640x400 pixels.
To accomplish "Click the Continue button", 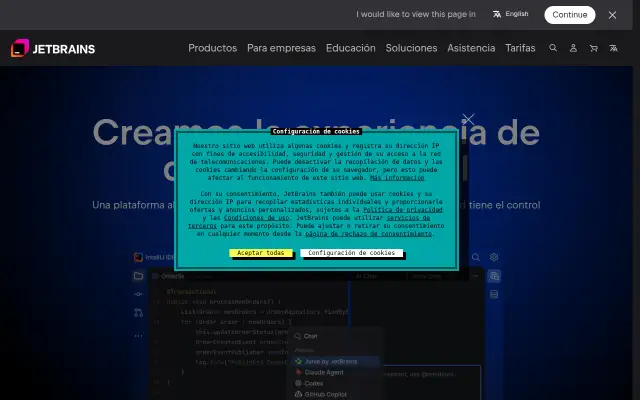I will 570,15.
